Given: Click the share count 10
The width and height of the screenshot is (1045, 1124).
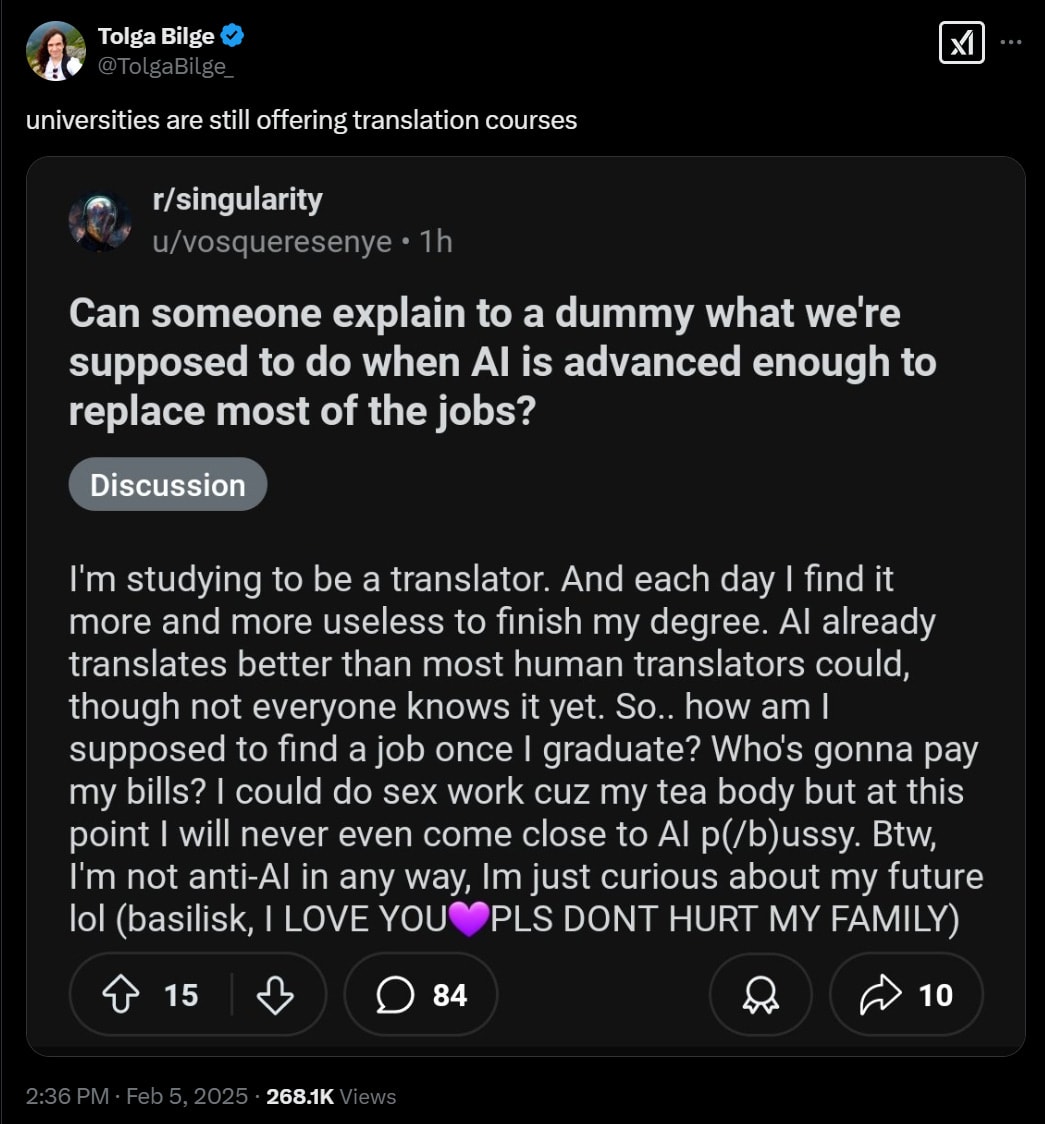Looking at the screenshot, I should click(935, 995).
